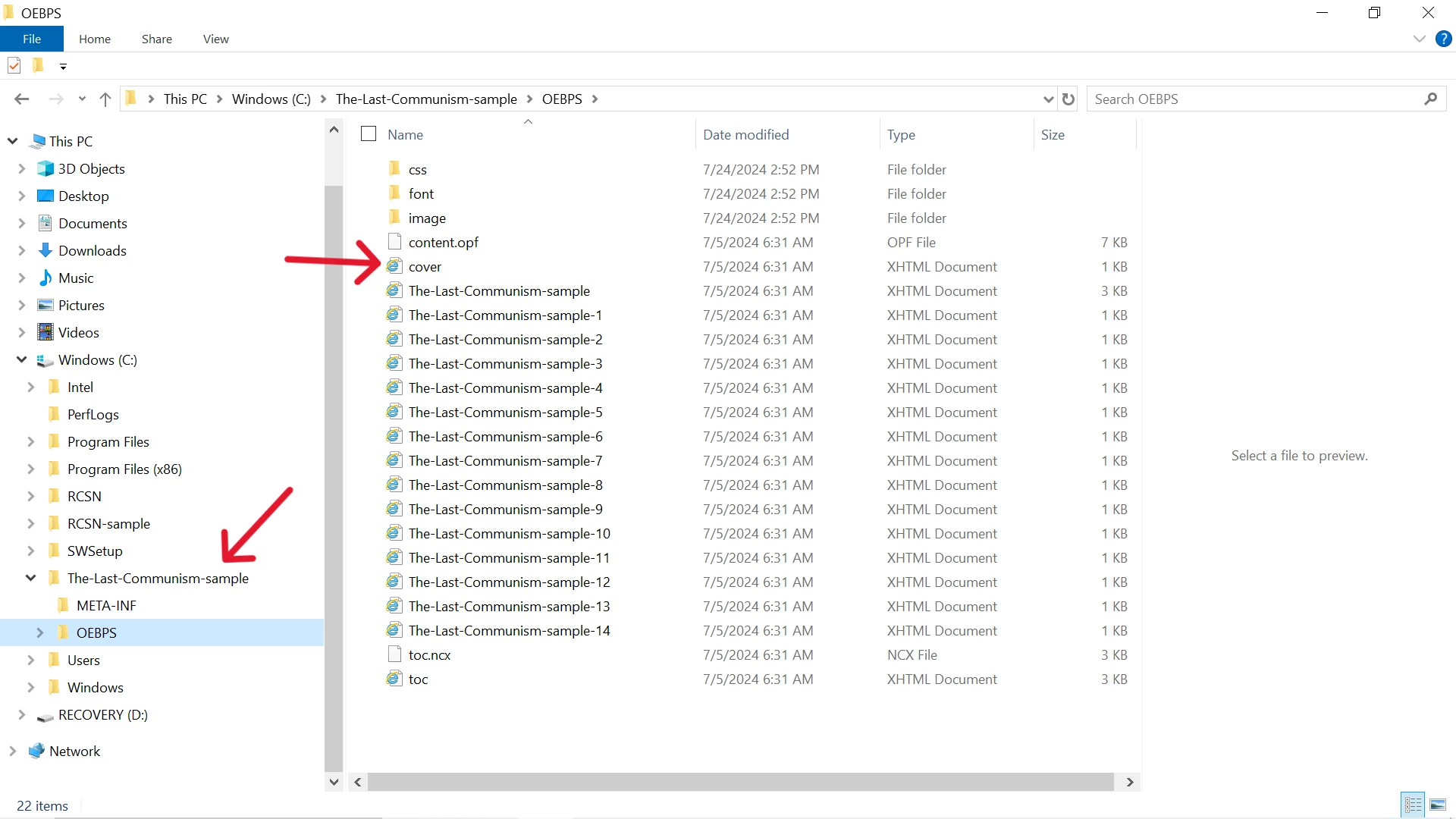Switch to large icons view button
Viewport: 1456px width, 819px height.
1438,805
